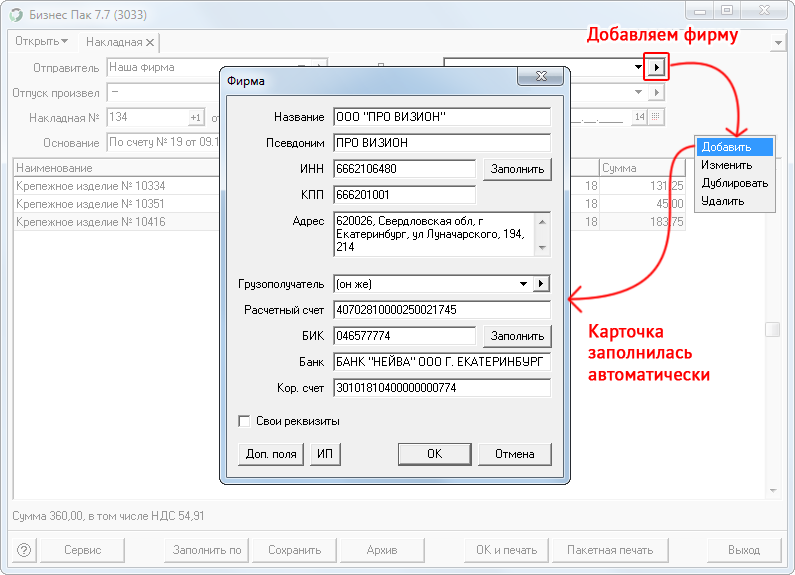Enable the Свои реквизиты checkbox
The height and width of the screenshot is (575, 795).
pyautogui.click(x=244, y=421)
